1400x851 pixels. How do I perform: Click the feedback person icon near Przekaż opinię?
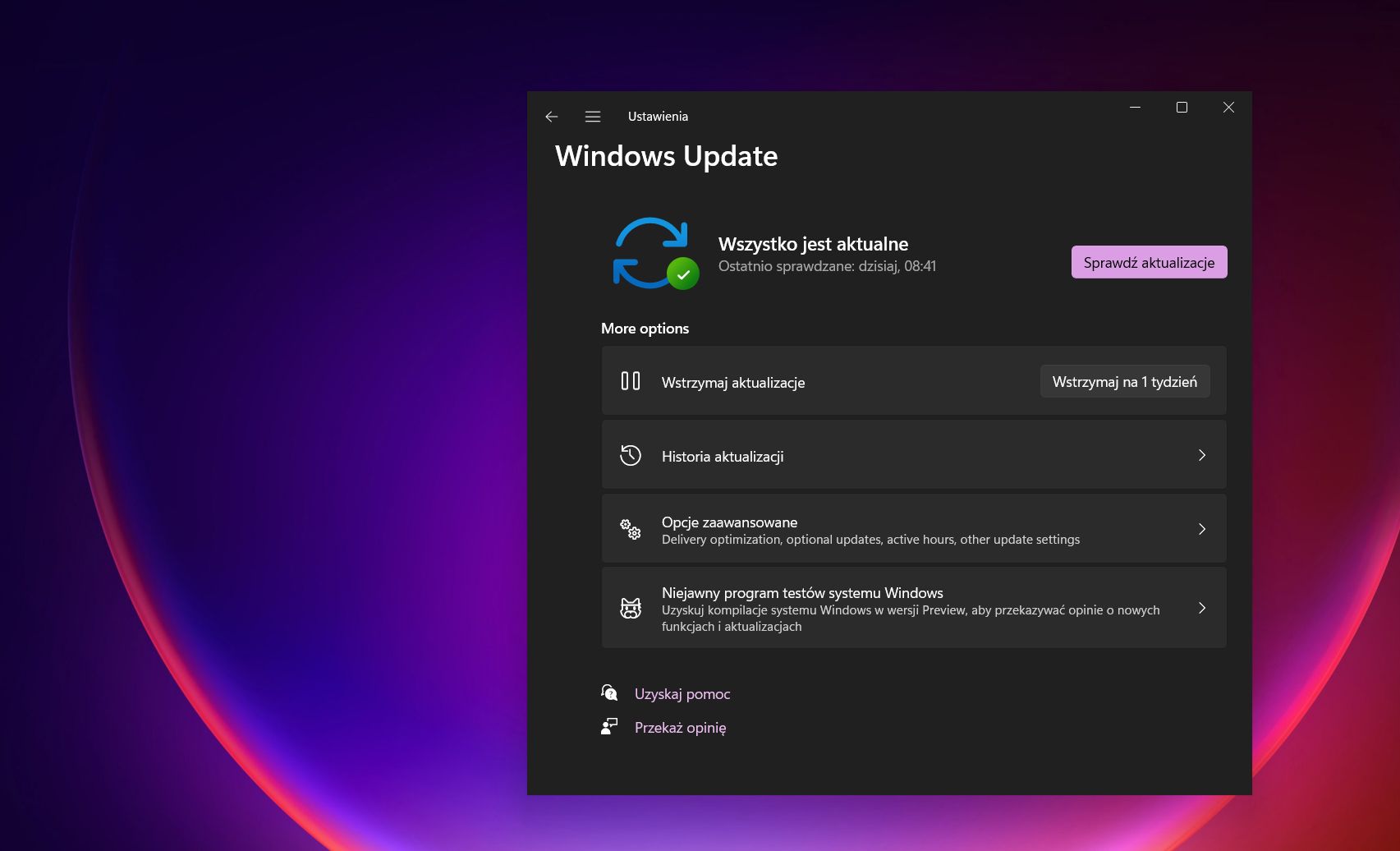[x=609, y=726]
